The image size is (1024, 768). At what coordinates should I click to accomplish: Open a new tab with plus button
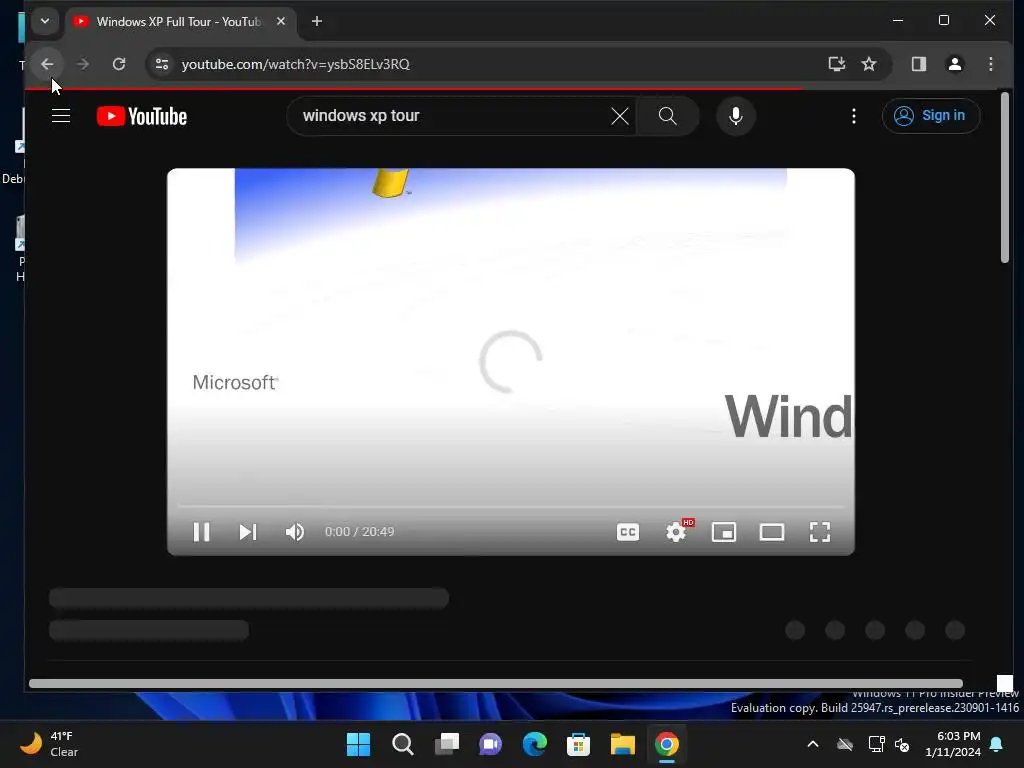click(317, 22)
